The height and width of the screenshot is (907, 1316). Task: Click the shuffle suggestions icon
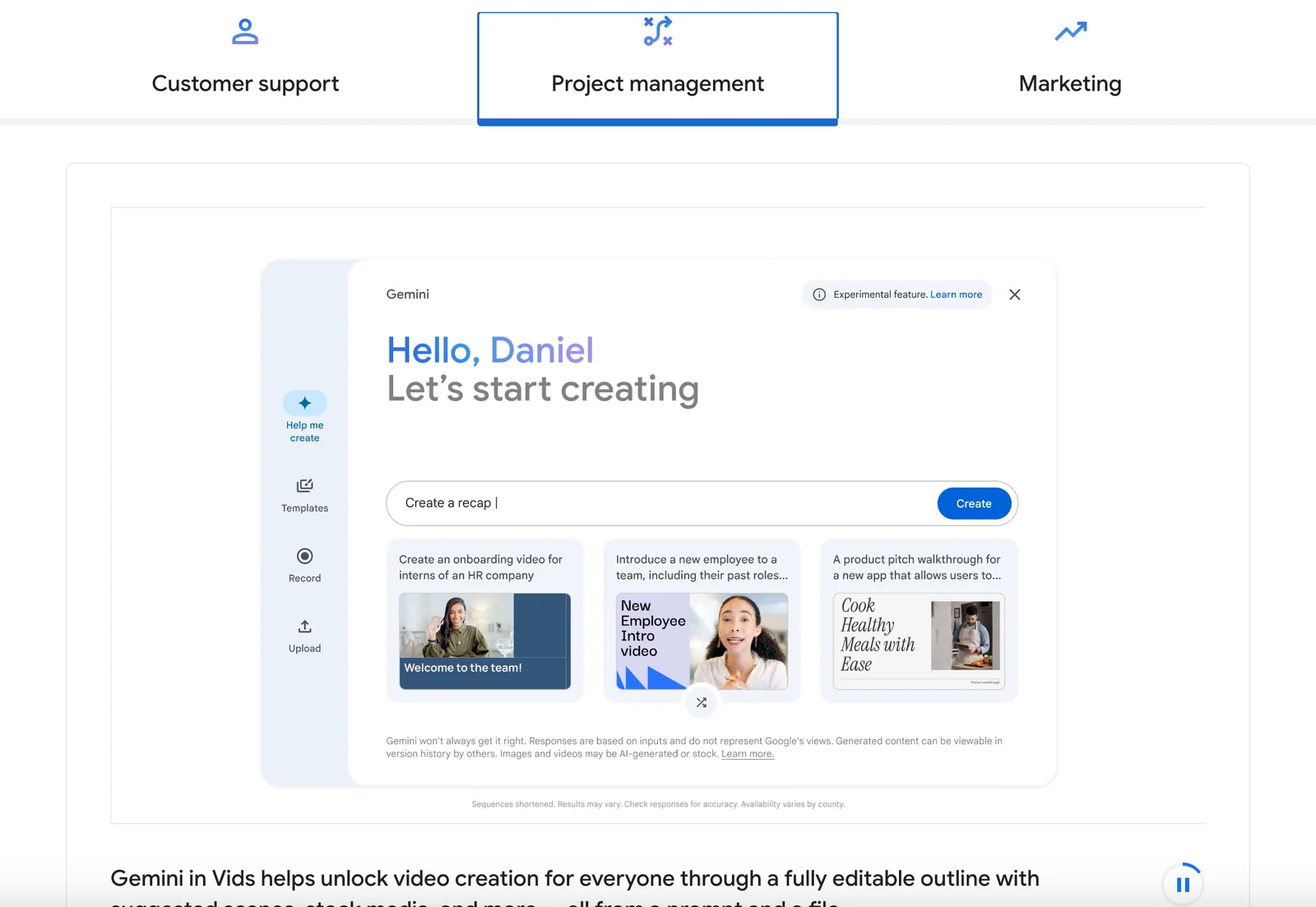coord(701,702)
